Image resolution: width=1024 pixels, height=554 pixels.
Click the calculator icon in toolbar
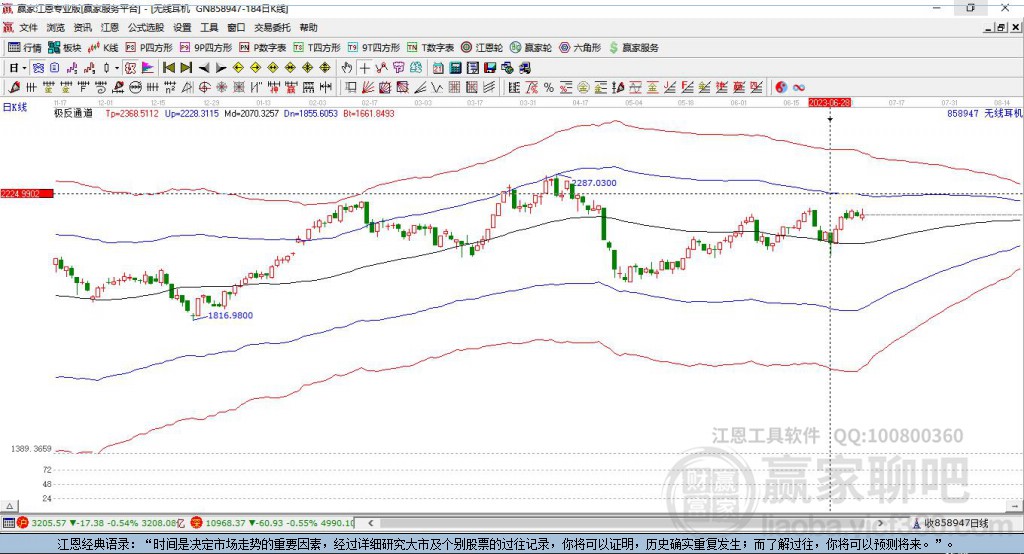[x=455, y=68]
